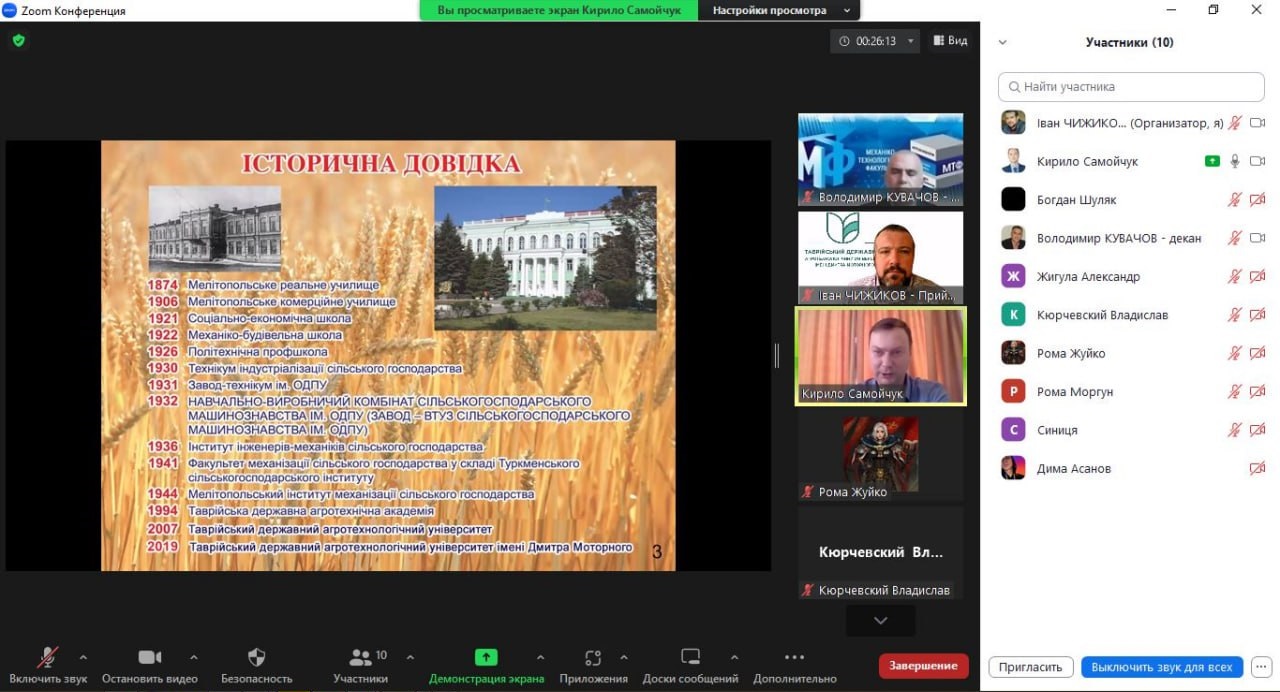Click the microphone icon for Кирило Самойчук
This screenshot has width=1280, height=692.
tap(1235, 161)
